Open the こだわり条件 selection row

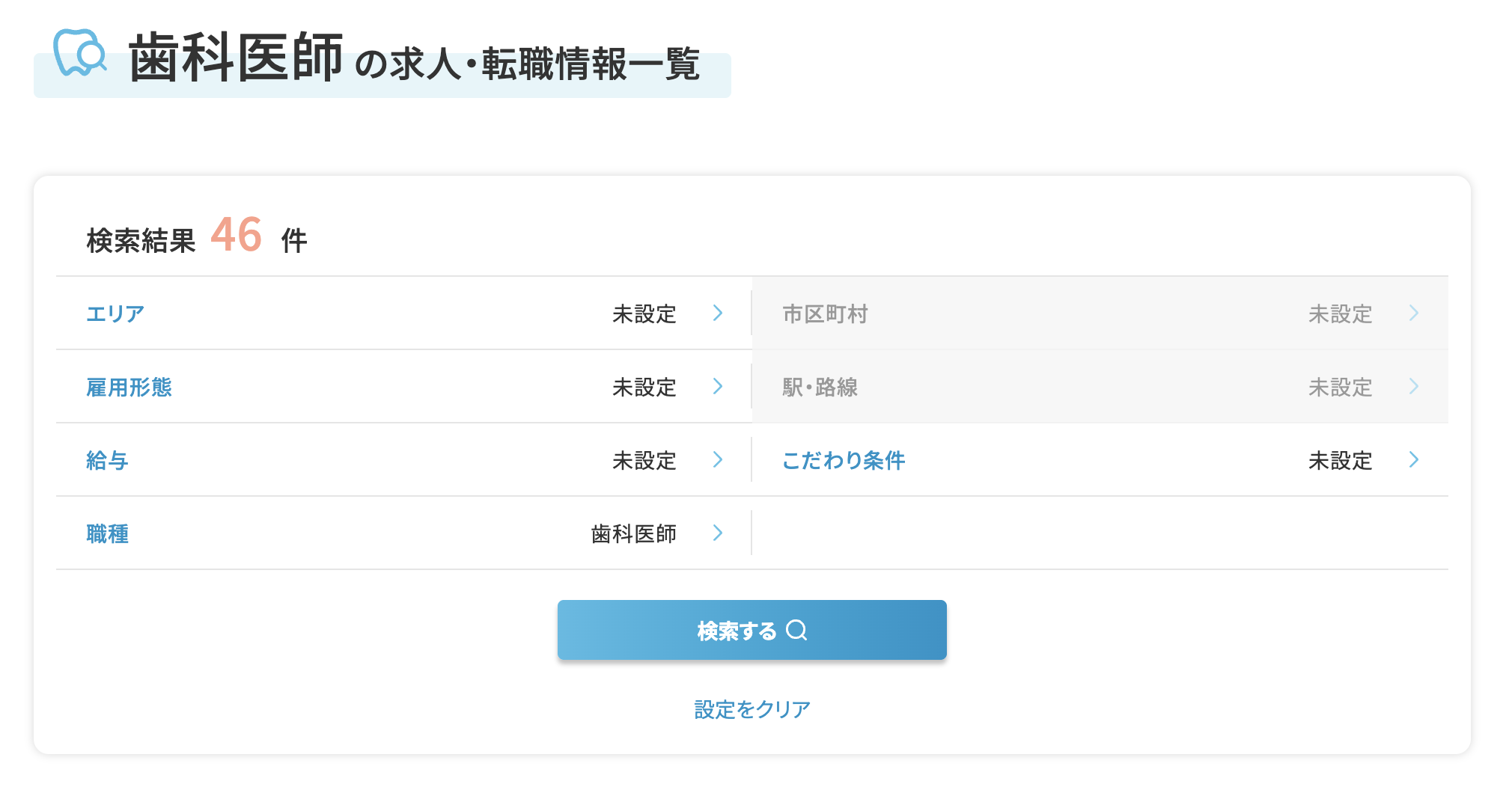1100,459
